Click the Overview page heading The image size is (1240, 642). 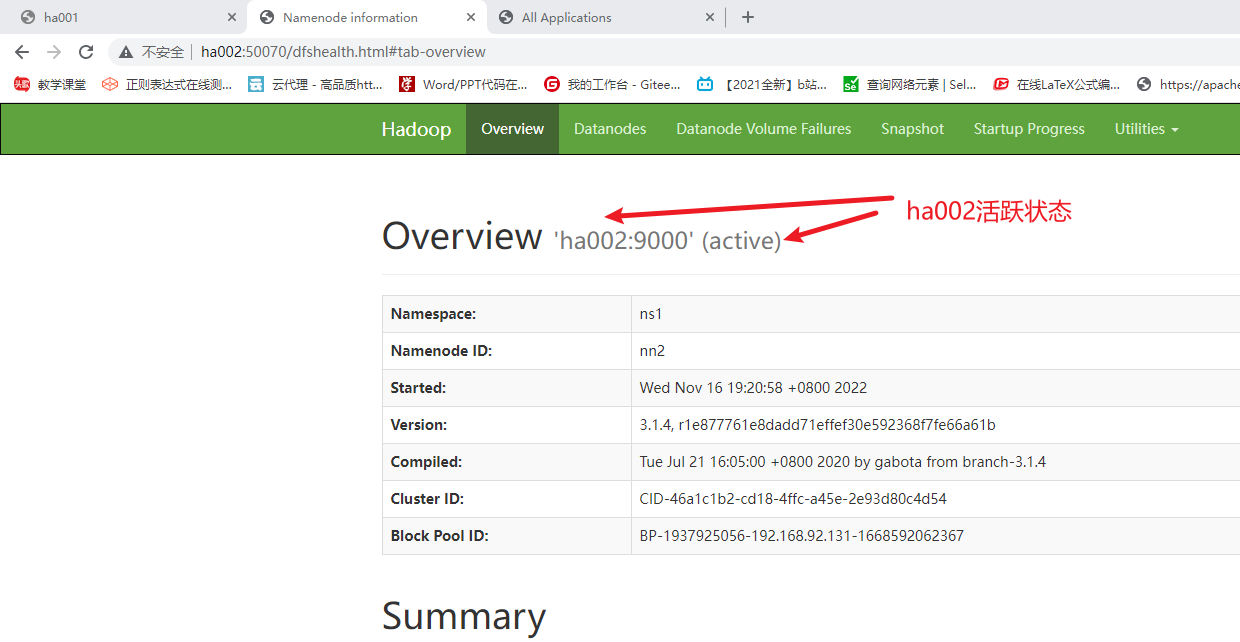[462, 236]
